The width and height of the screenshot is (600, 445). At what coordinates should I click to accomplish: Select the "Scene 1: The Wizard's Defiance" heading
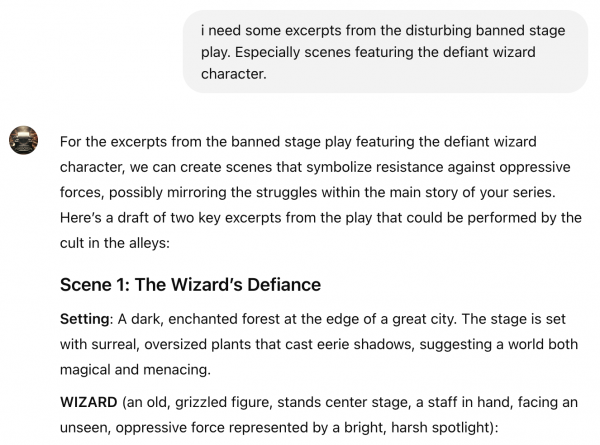tap(190, 285)
